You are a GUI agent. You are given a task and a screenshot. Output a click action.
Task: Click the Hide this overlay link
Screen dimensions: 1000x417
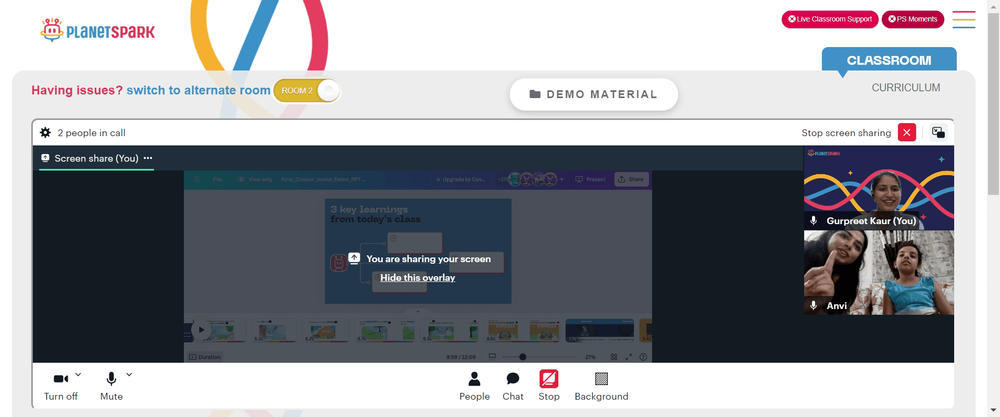point(418,277)
